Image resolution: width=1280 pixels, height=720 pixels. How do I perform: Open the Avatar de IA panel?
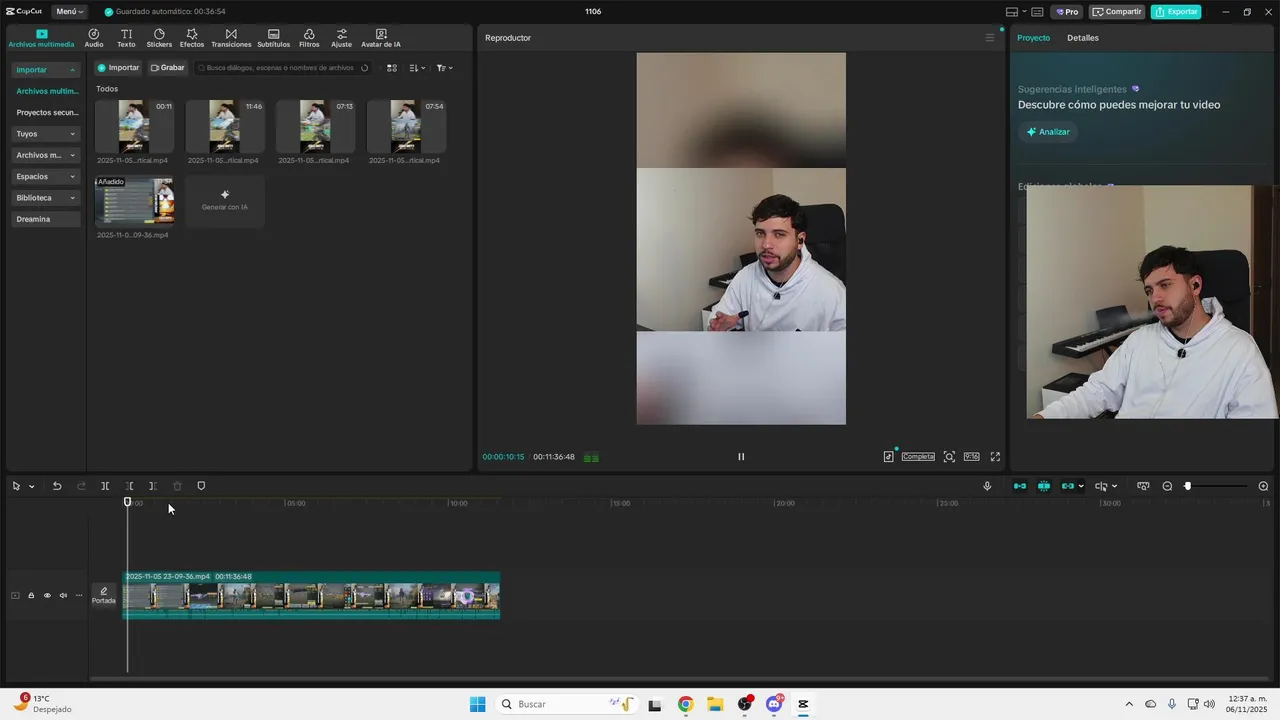pos(381,38)
